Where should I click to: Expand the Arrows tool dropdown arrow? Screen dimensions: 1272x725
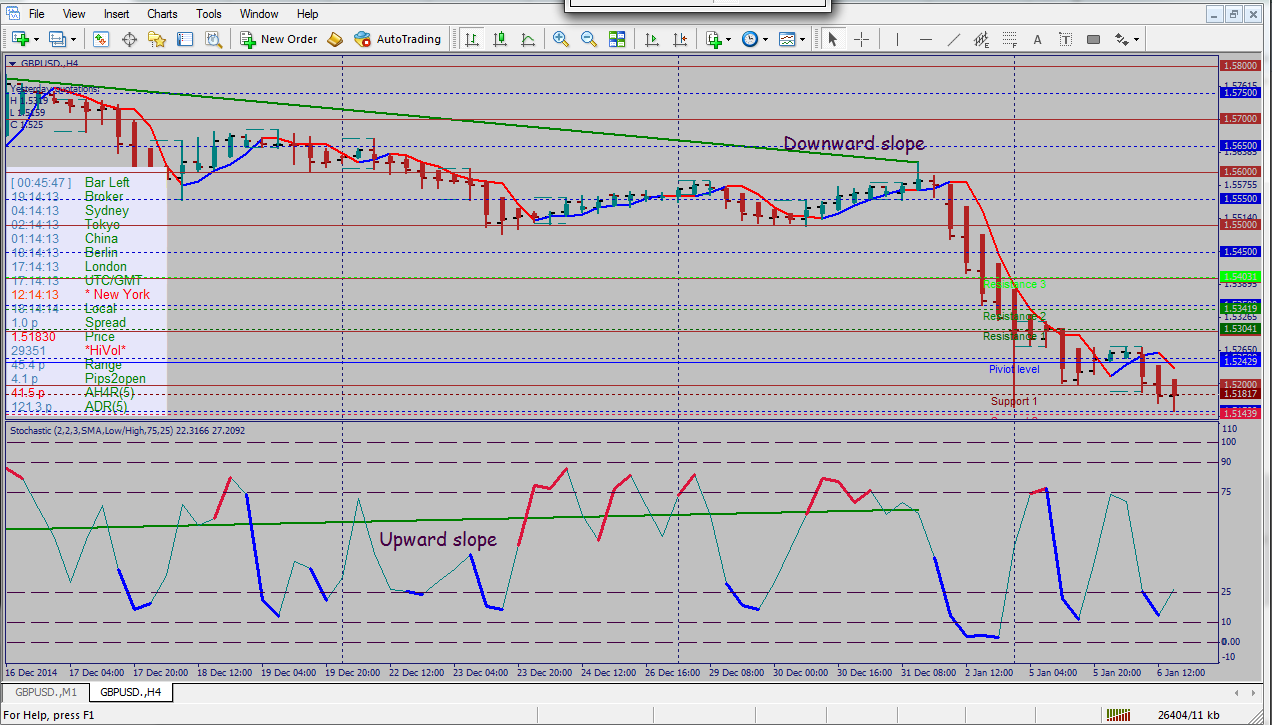[x=1137, y=39]
